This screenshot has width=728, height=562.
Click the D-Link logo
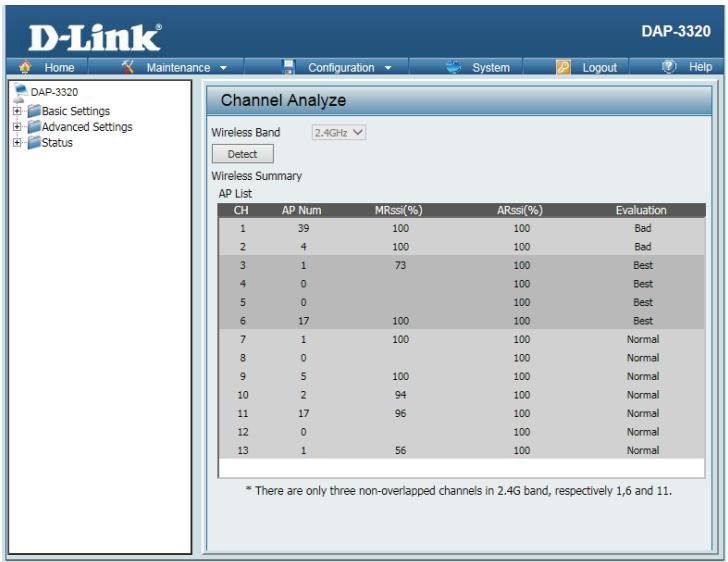[95, 38]
